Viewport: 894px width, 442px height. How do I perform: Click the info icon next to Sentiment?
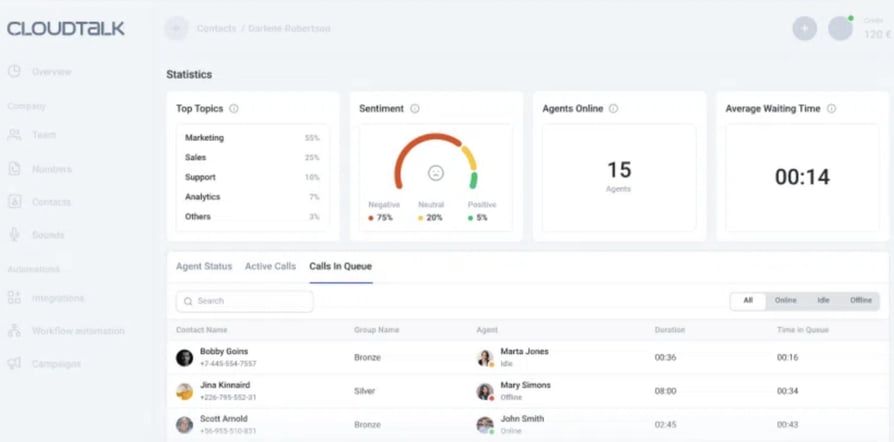tap(415, 108)
